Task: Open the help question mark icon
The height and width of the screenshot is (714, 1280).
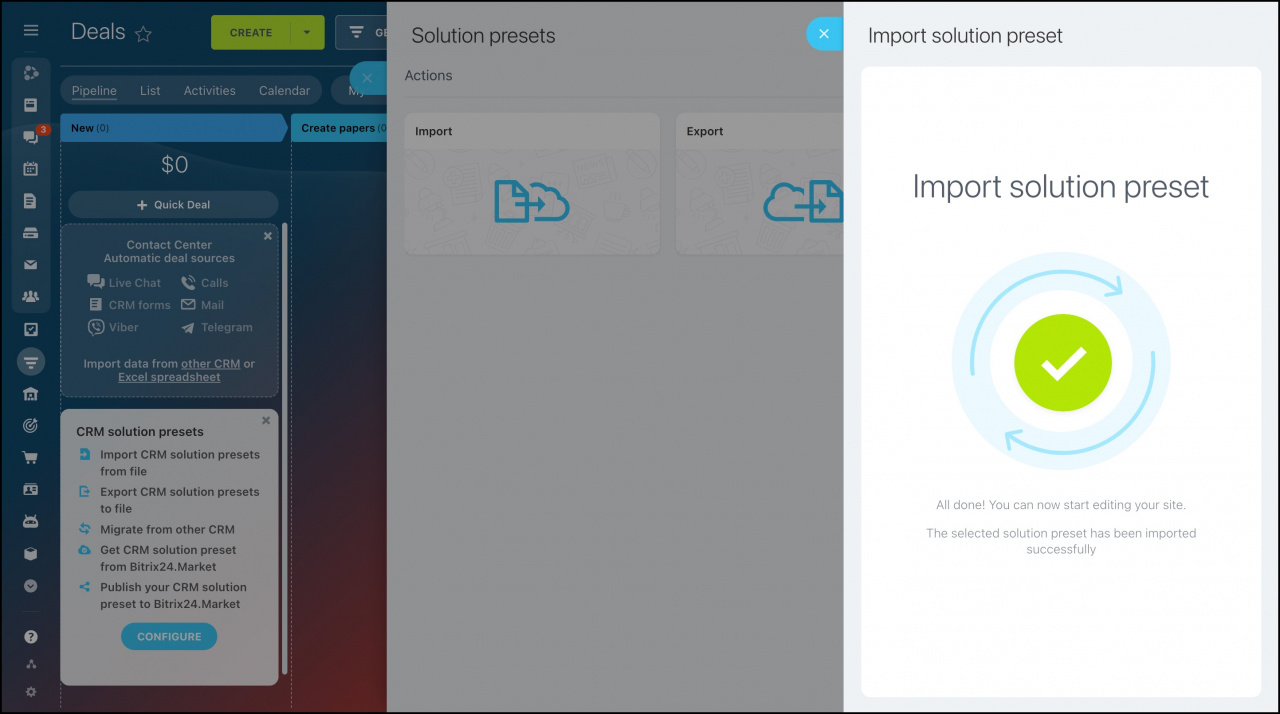Action: (x=31, y=637)
